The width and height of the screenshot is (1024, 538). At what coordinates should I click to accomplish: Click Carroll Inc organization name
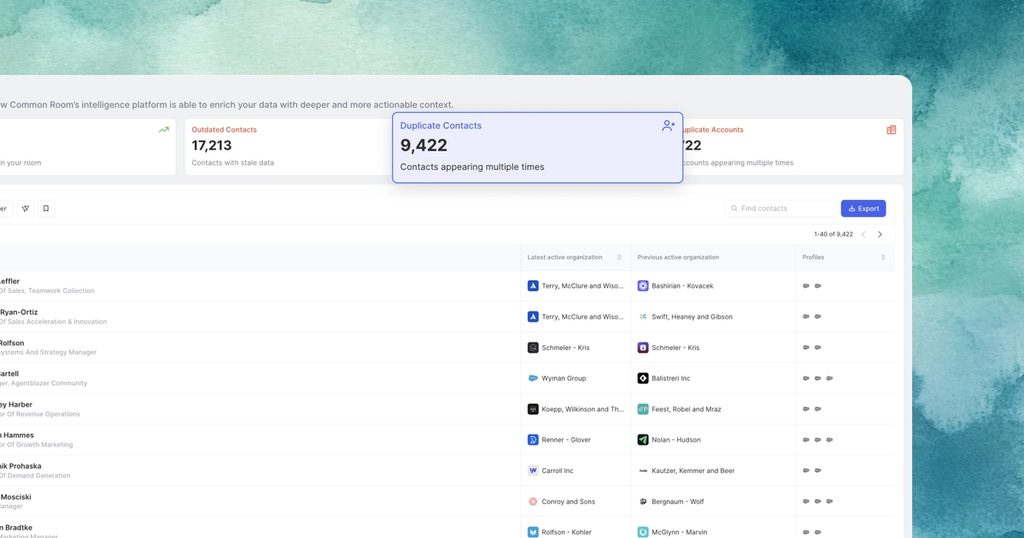(557, 471)
